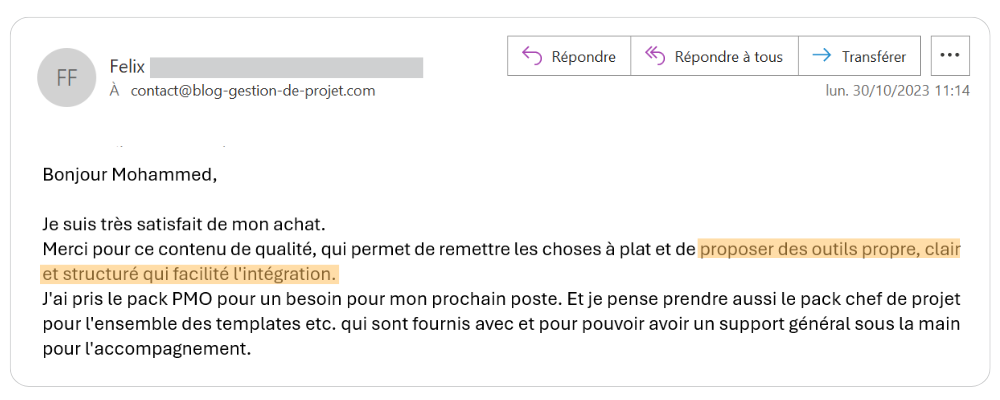Click the double-arrow reply-all icon
The width and height of the screenshot is (1000, 400).
[655, 56]
